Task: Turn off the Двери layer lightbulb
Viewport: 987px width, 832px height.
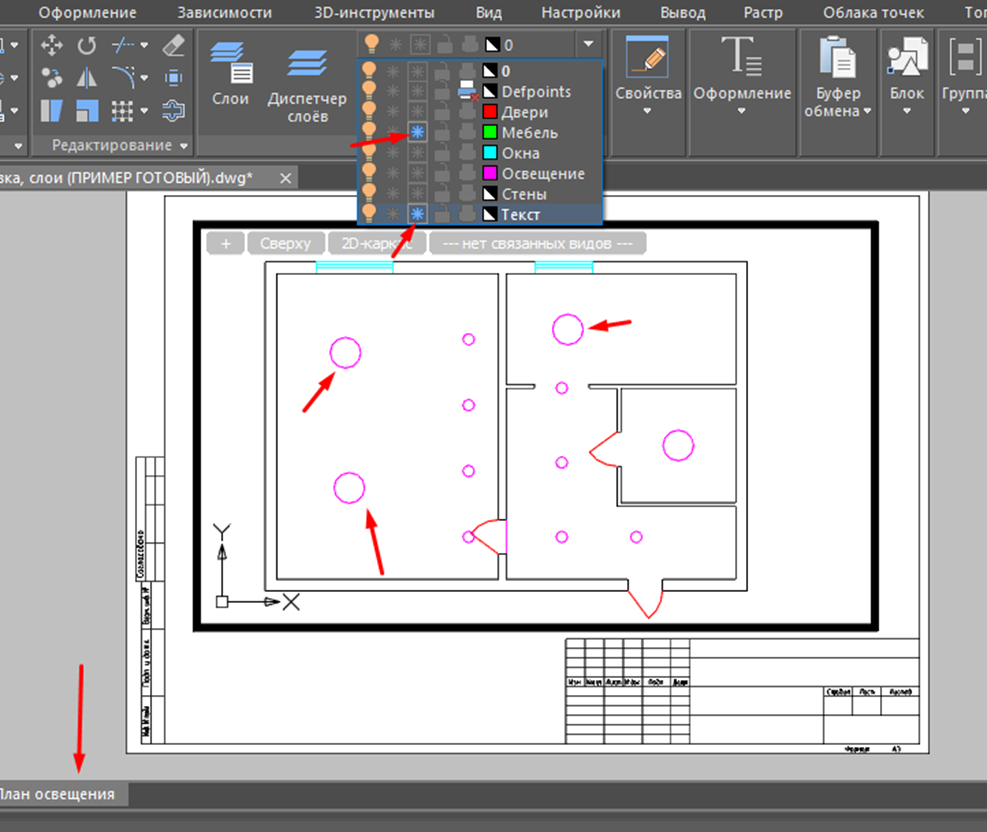Action: (x=370, y=112)
